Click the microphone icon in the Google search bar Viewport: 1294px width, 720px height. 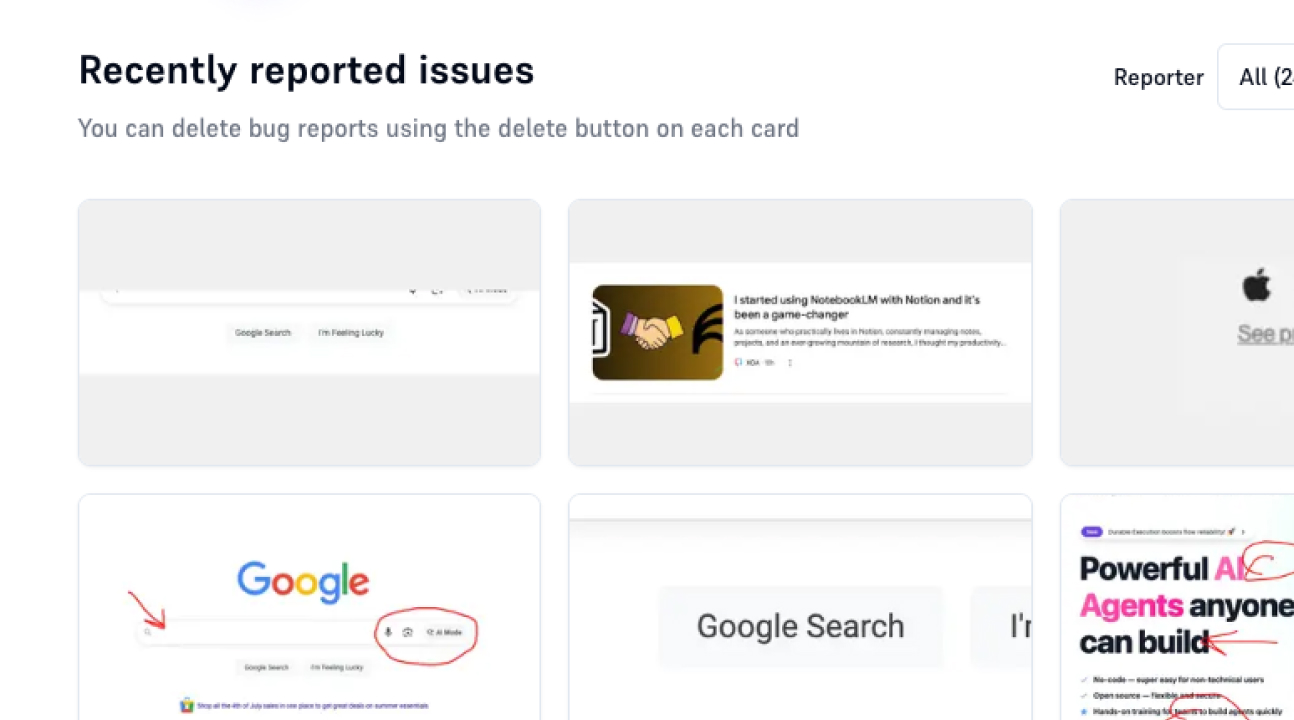388,632
